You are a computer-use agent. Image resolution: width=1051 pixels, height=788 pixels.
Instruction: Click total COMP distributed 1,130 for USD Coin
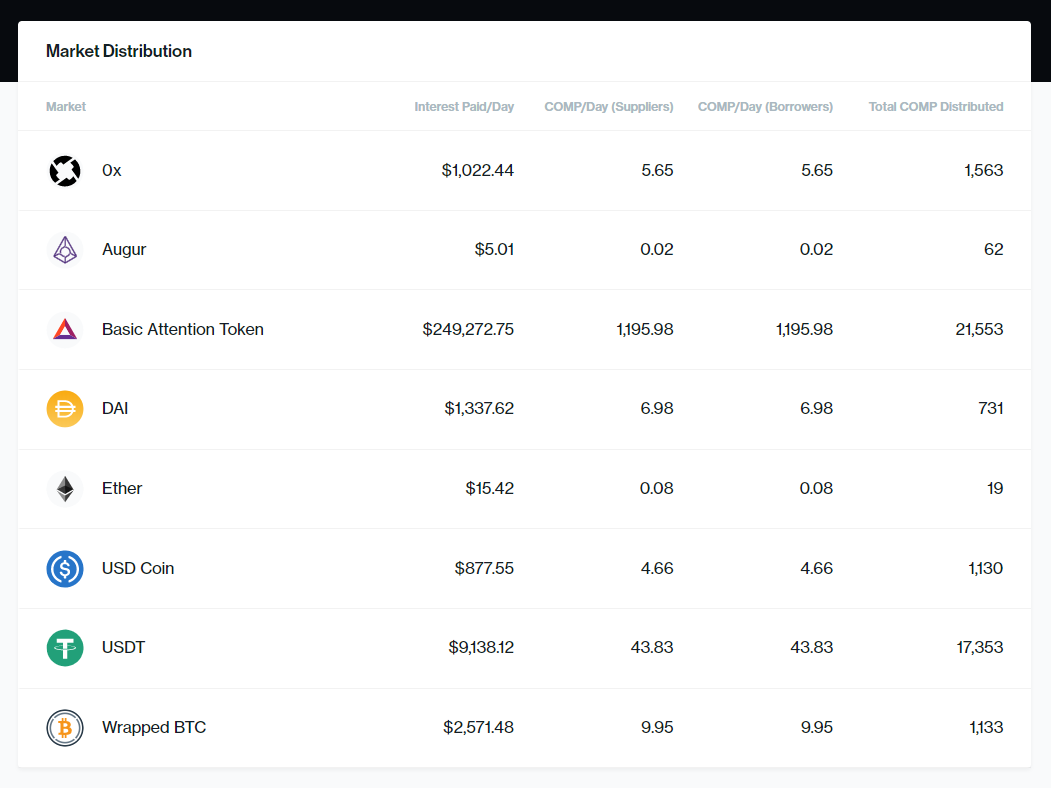point(985,568)
